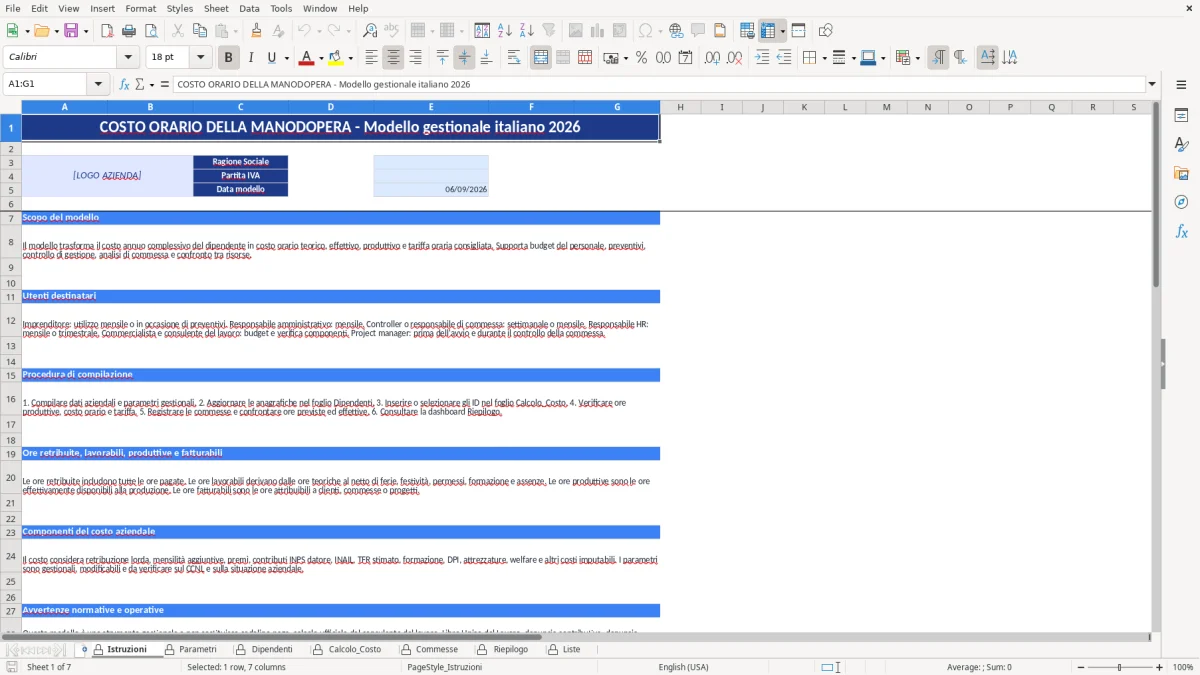Toggle Wrap Text
Image resolution: width=1200 pixels, height=675 pixels.
tap(514, 58)
